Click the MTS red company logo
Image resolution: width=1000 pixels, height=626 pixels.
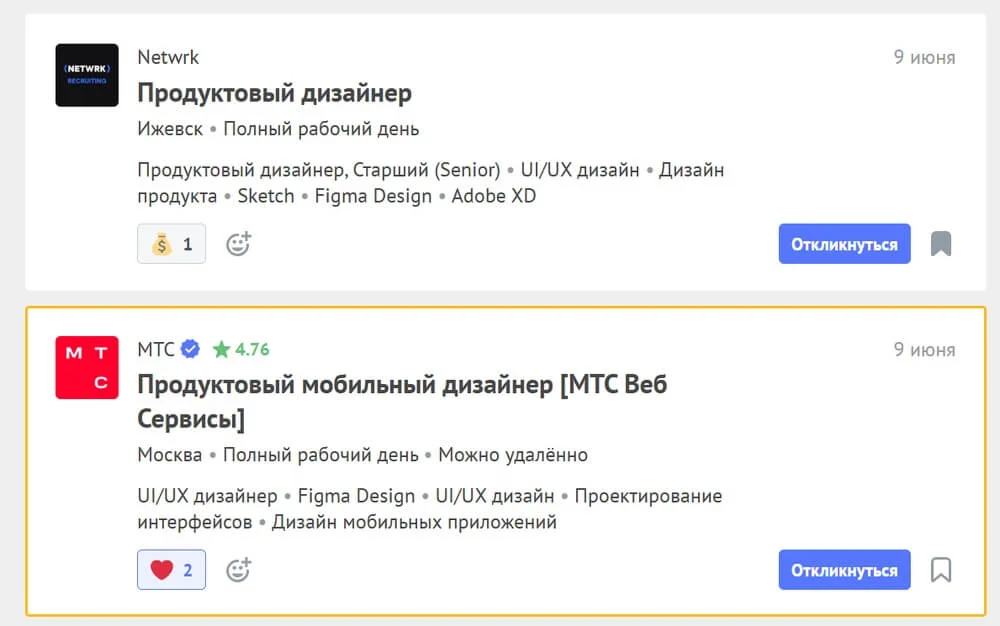(86, 367)
